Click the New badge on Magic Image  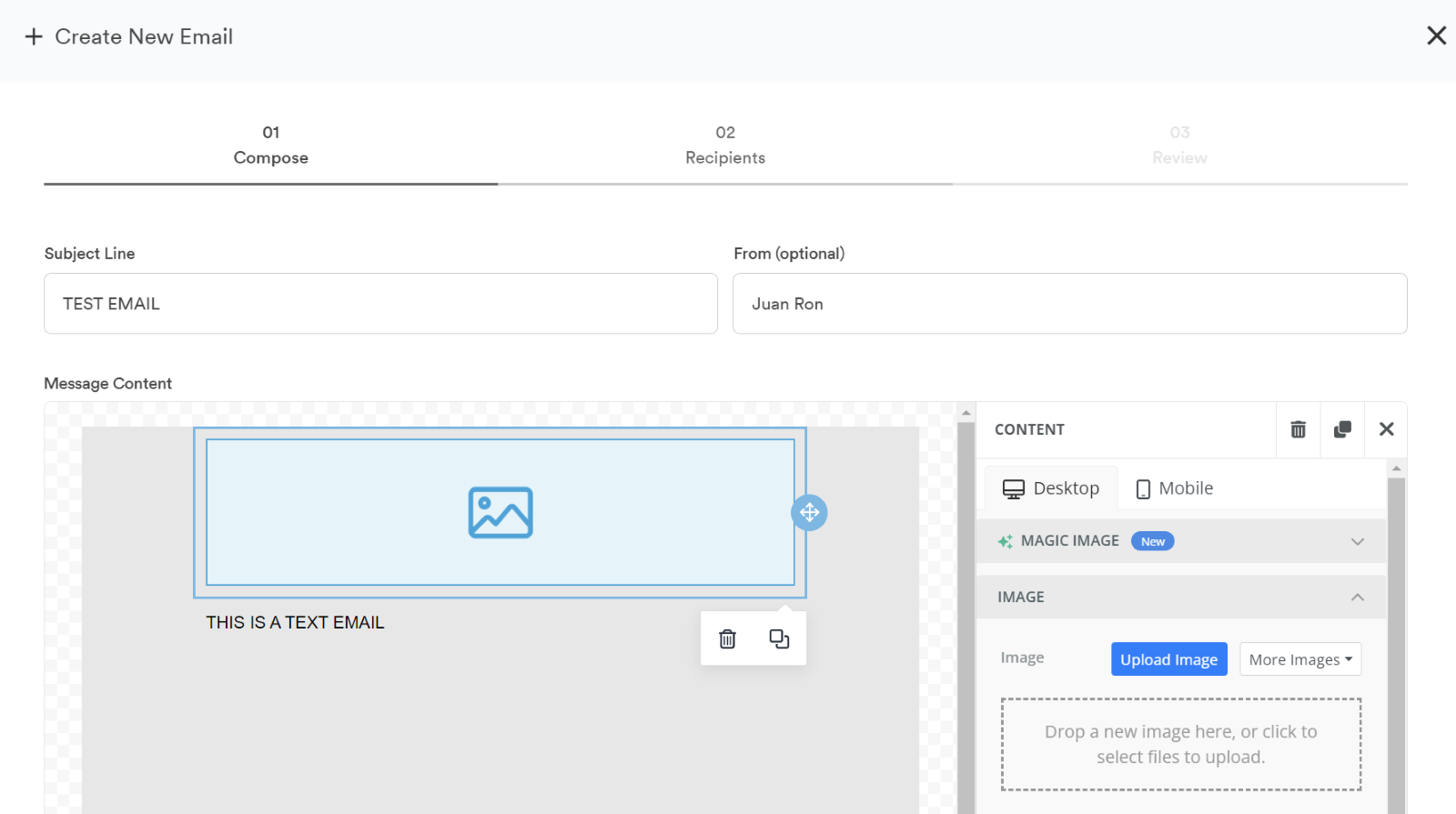tap(1152, 541)
